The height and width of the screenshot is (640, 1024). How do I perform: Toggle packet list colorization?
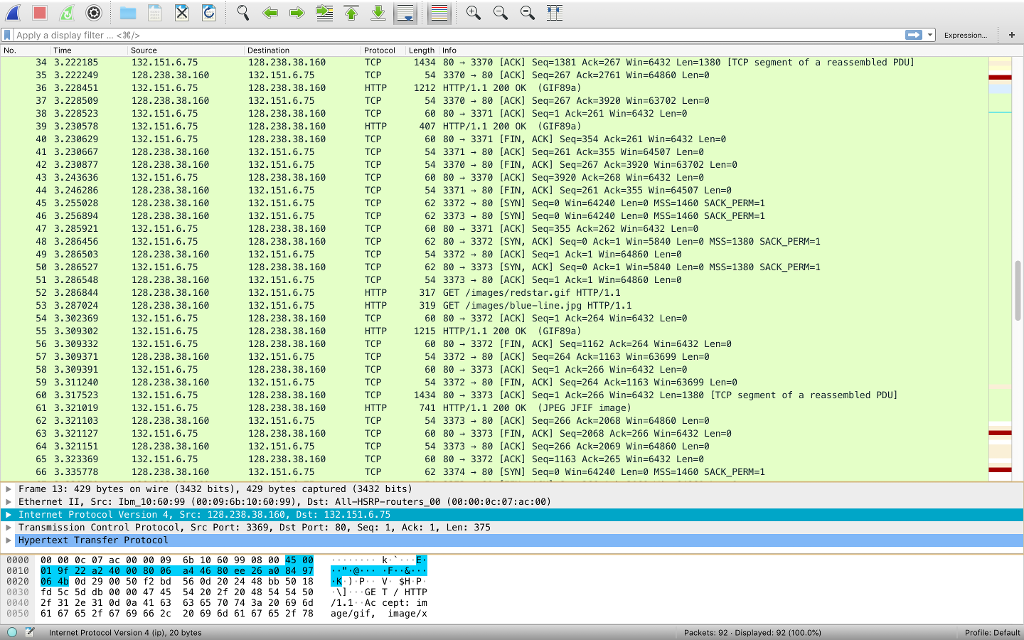(440, 12)
